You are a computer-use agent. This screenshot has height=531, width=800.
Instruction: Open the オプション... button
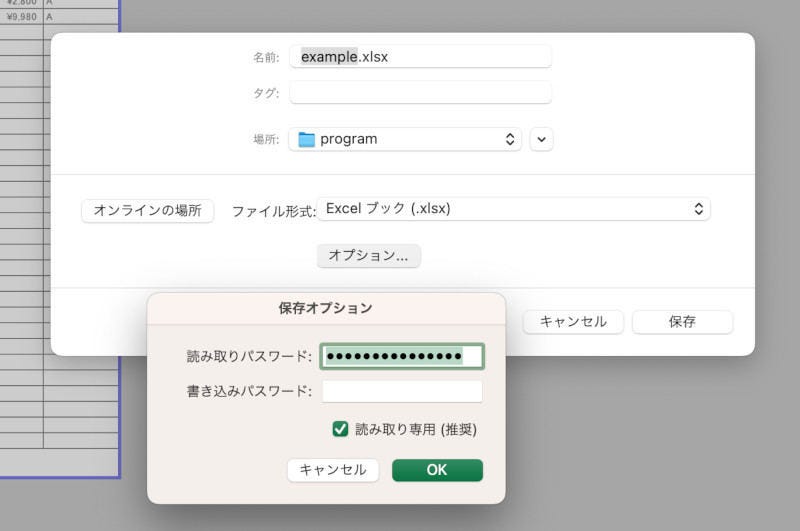tap(368, 256)
